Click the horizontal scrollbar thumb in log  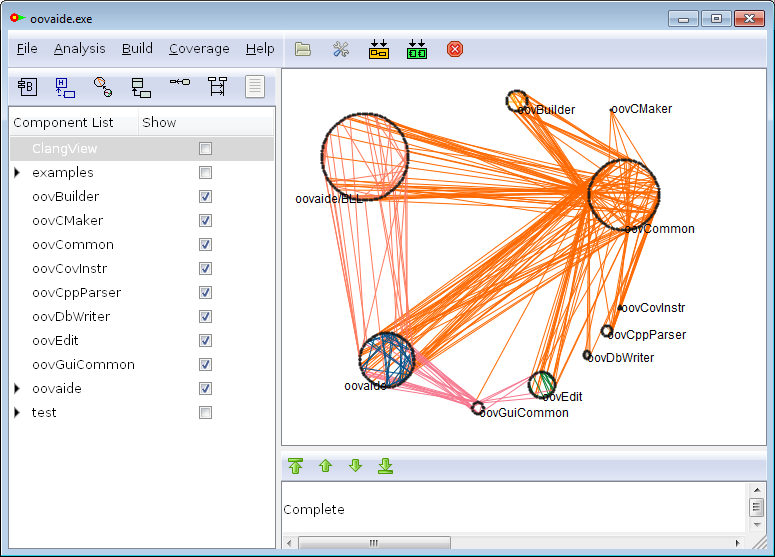pyautogui.click(x=374, y=543)
